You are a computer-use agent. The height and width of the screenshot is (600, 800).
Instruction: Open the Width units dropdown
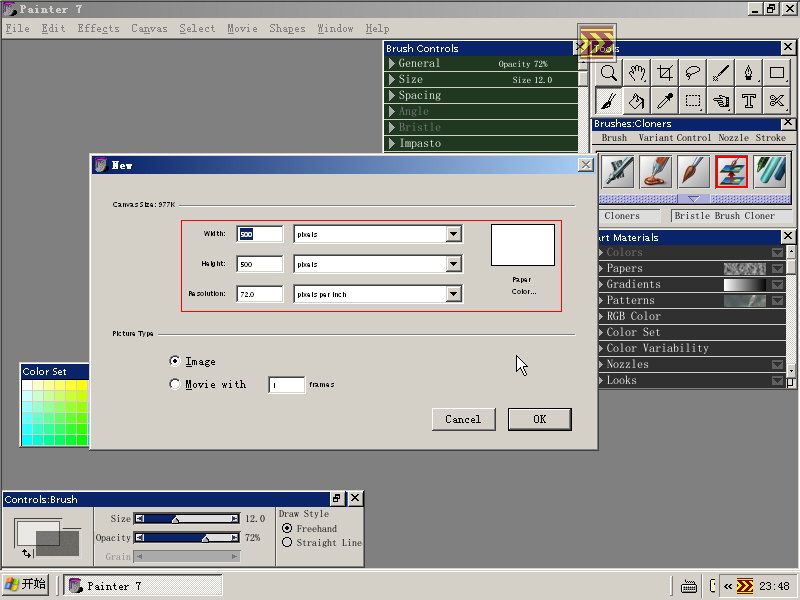[x=453, y=234]
